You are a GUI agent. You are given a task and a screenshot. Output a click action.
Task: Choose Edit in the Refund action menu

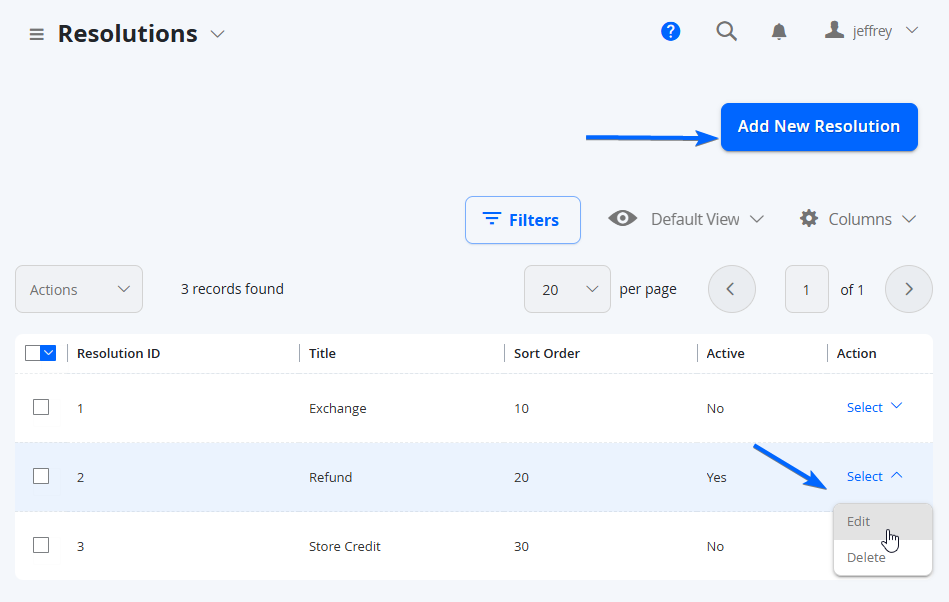[x=882, y=522]
